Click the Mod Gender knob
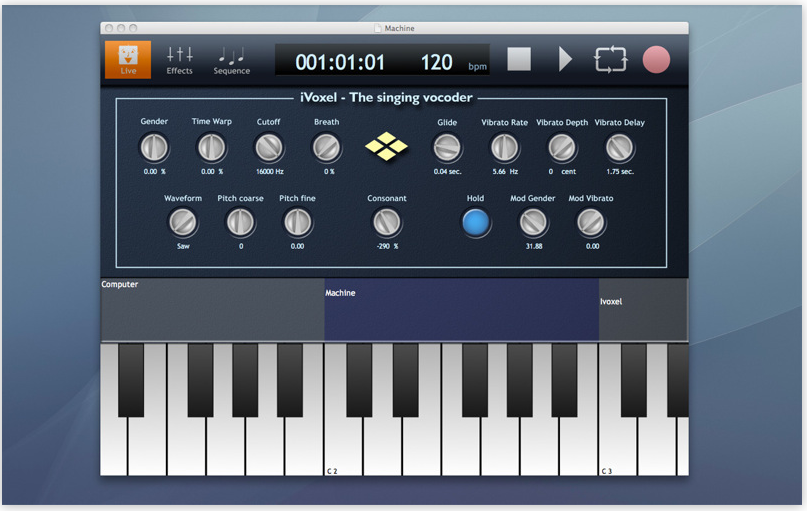The width and height of the screenshot is (807, 511). 533,223
